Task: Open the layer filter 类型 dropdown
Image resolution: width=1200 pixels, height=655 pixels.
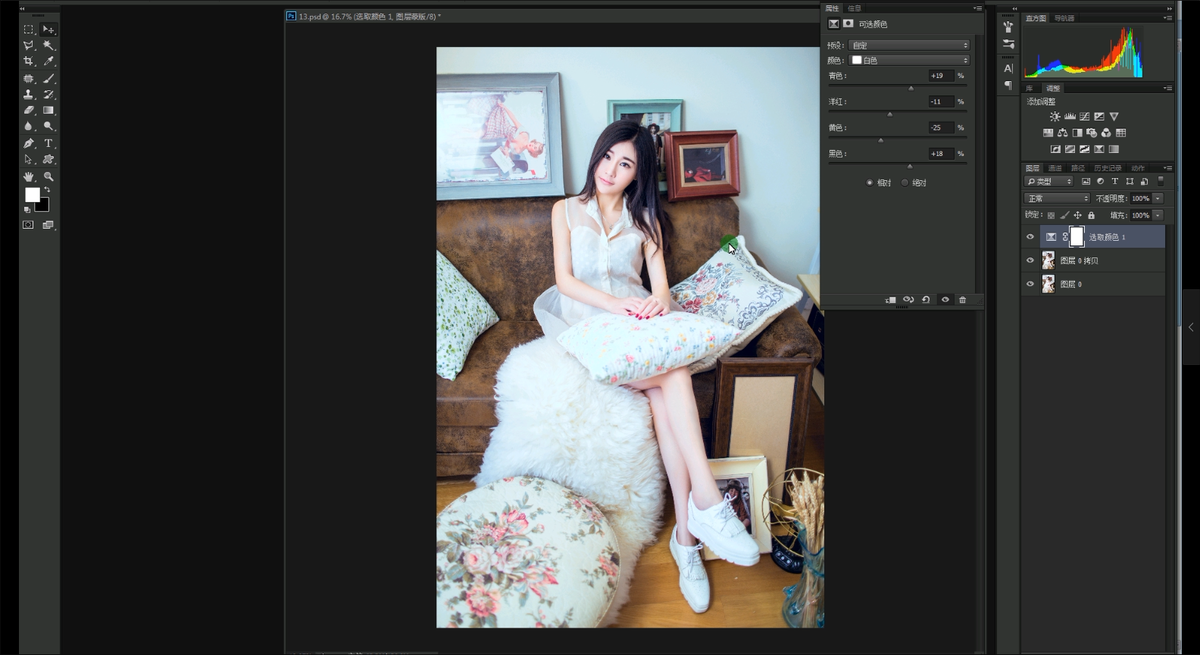Action: (1049, 181)
